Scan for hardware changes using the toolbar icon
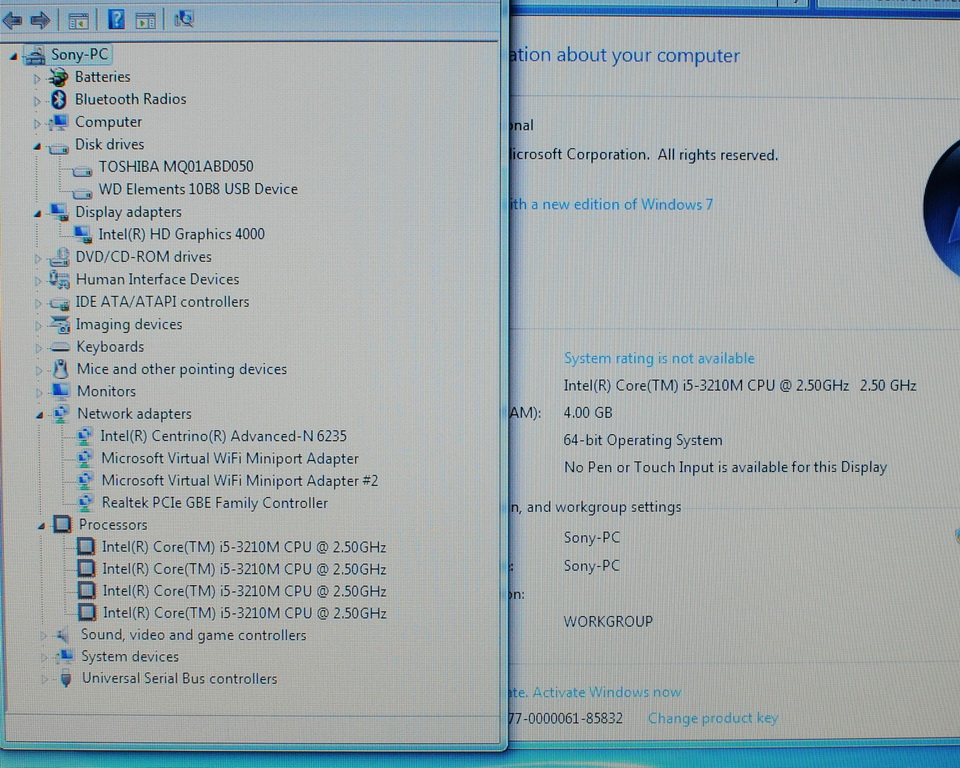 click(x=184, y=20)
